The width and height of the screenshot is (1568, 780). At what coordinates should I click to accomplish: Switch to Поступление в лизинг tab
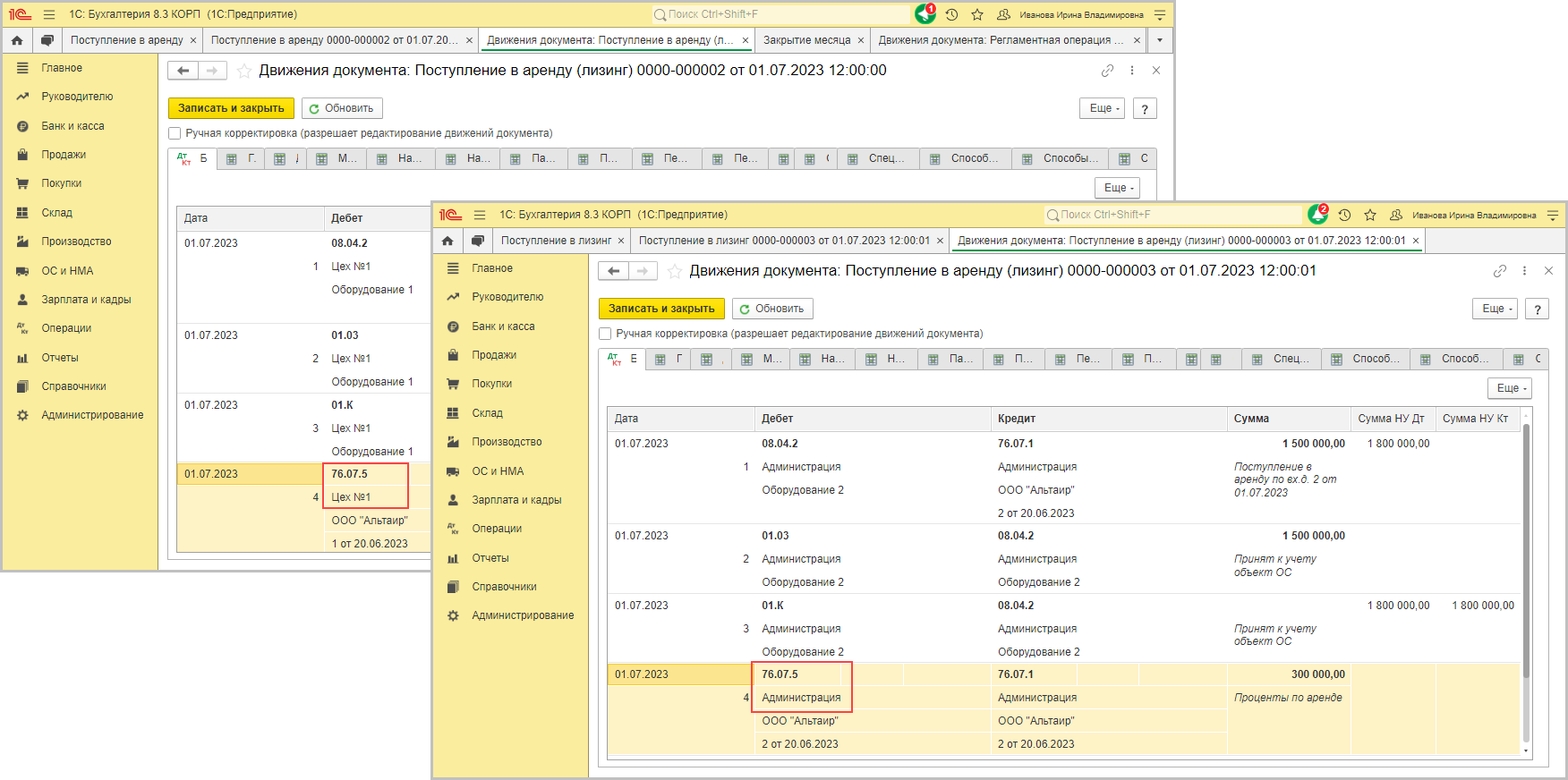tap(556, 241)
